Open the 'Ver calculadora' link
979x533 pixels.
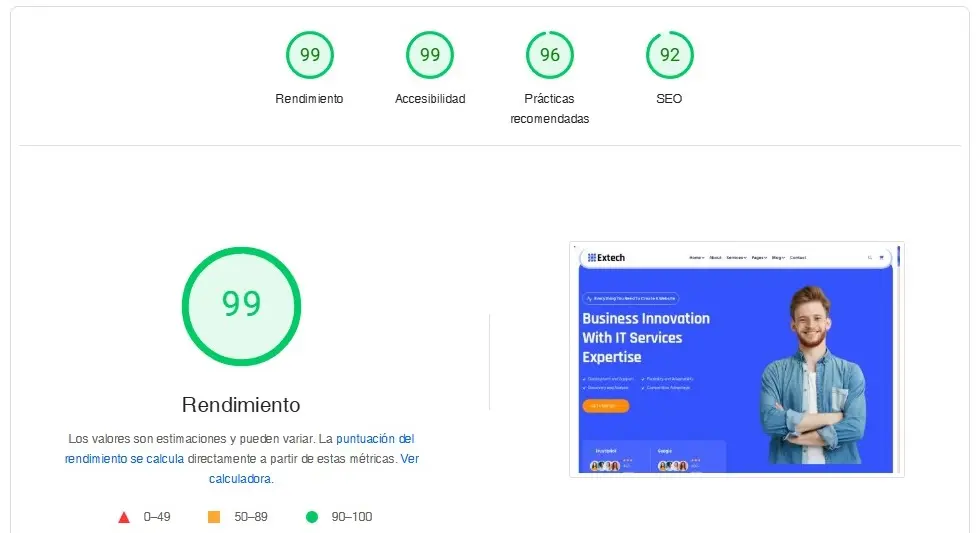coord(409,459)
